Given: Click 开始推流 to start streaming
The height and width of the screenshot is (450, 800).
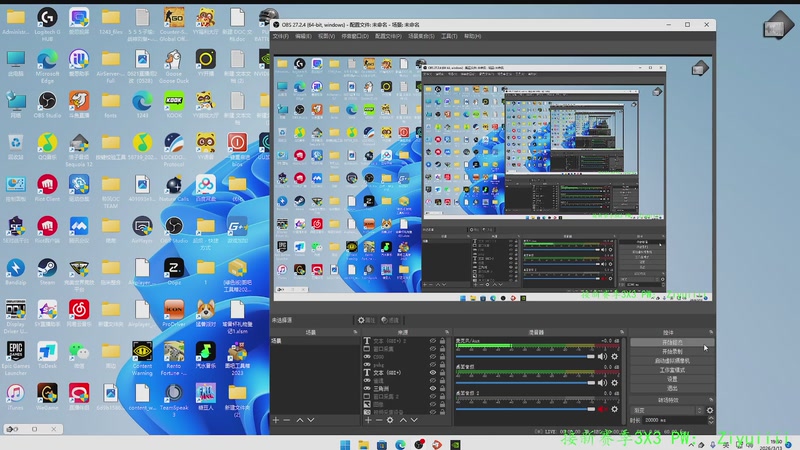Looking at the screenshot, I should (x=672, y=342).
